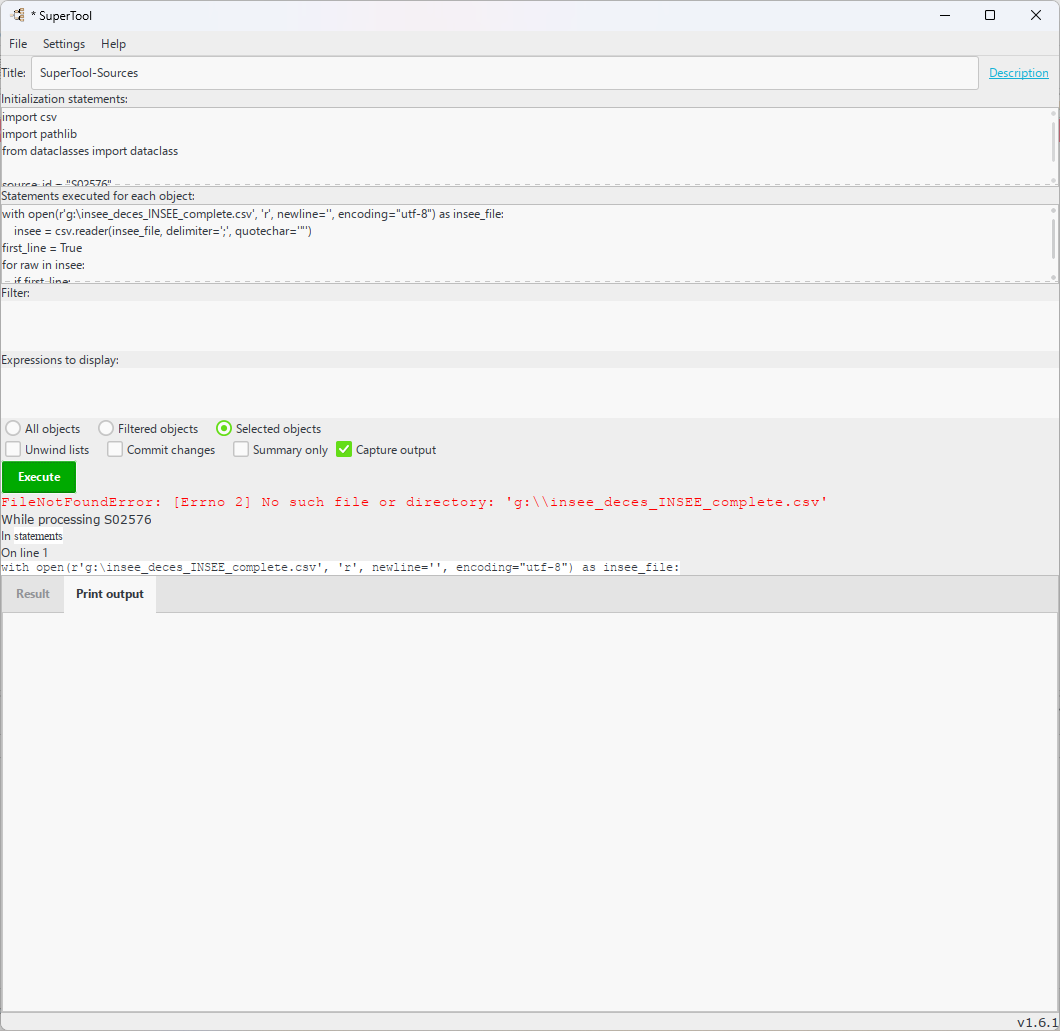Open the File menu
Screen dimensions: 1060x1031
point(18,44)
